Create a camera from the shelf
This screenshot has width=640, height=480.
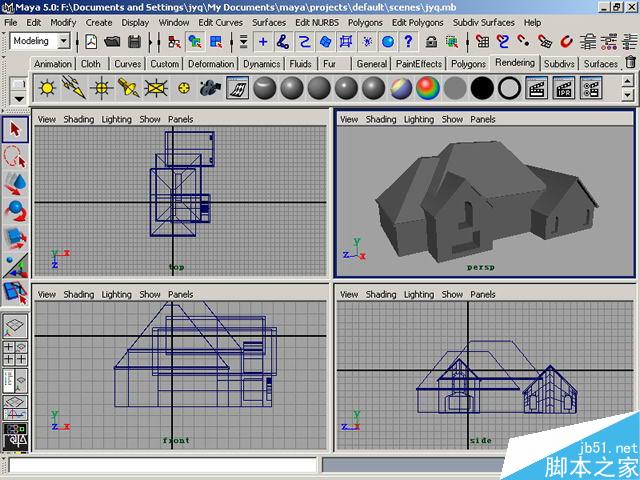tap(210, 88)
